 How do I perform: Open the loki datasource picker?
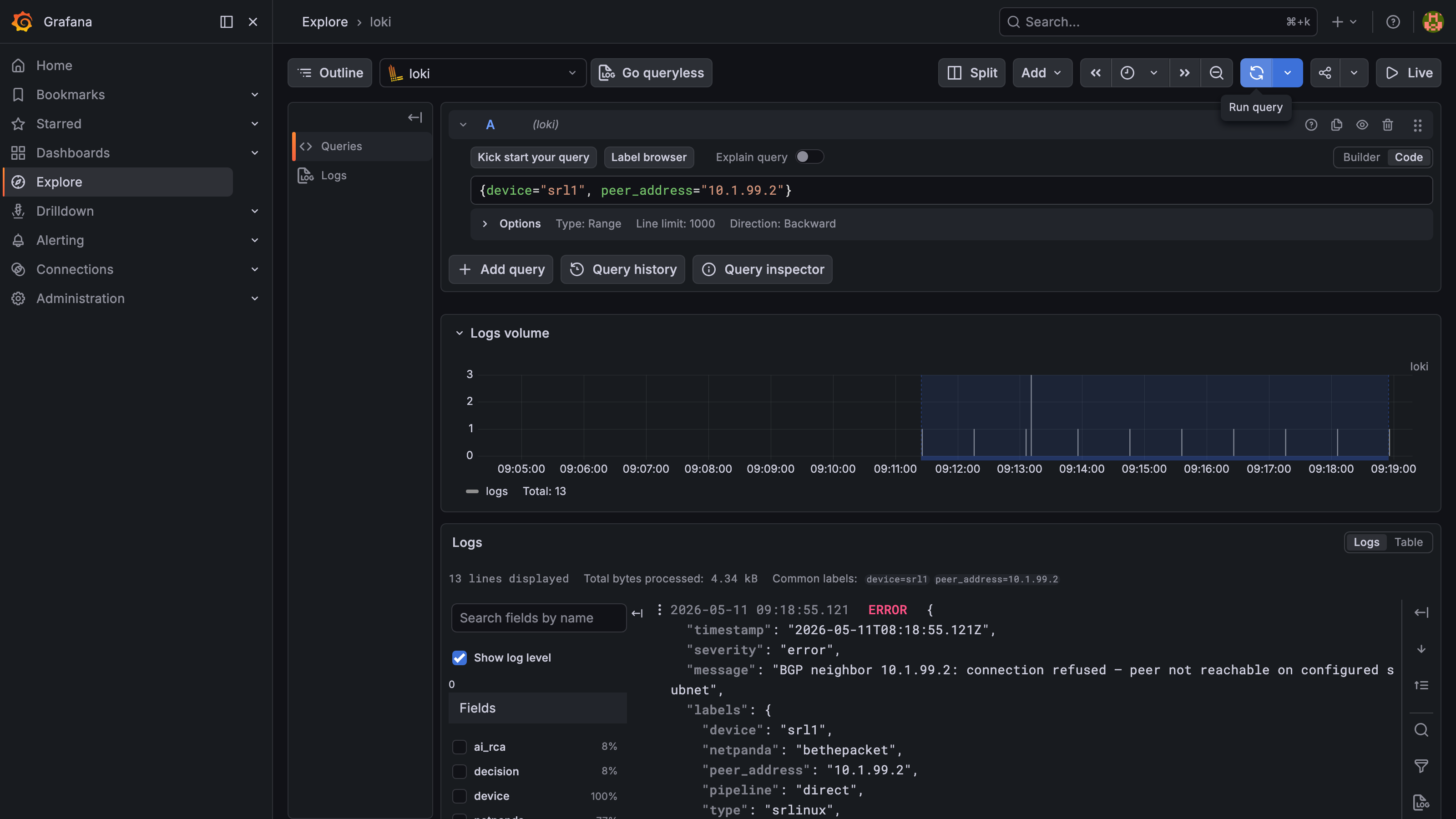pos(483,73)
